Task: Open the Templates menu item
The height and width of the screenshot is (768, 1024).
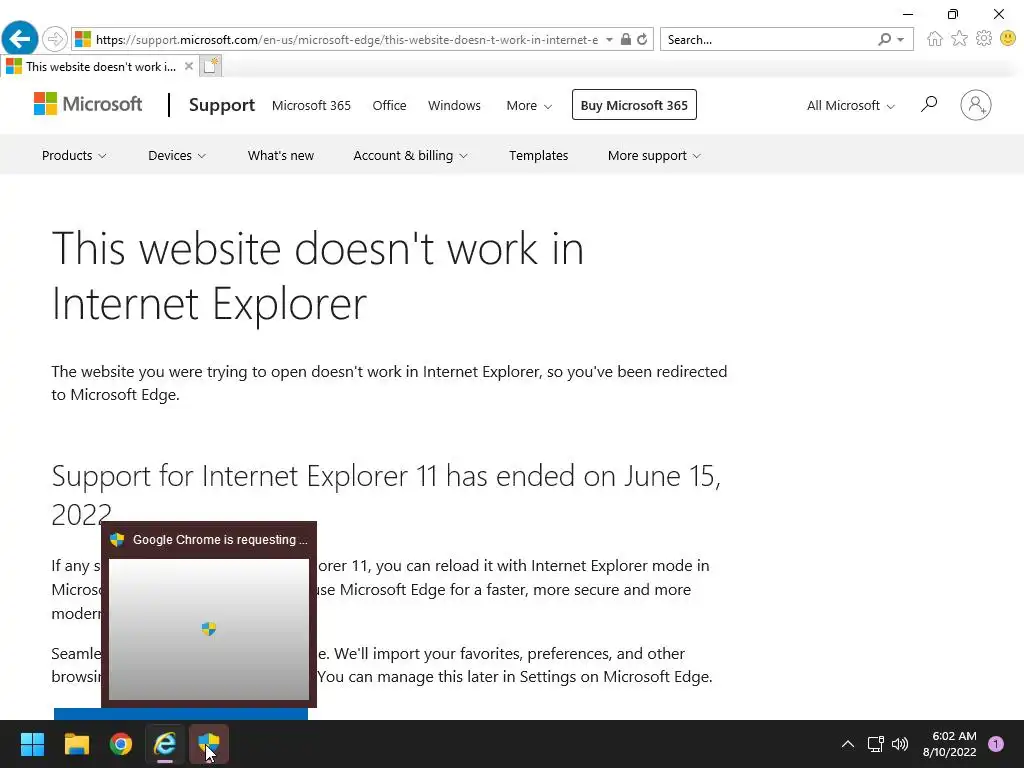Action: (539, 155)
